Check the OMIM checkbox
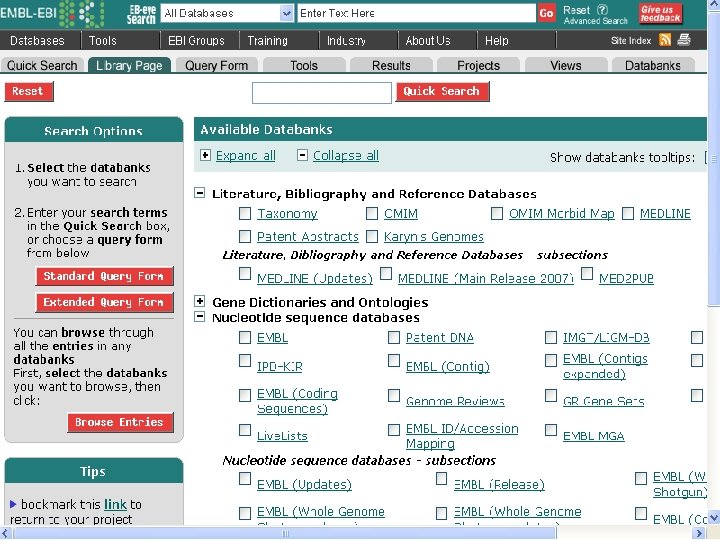The image size is (720, 540). (x=372, y=214)
